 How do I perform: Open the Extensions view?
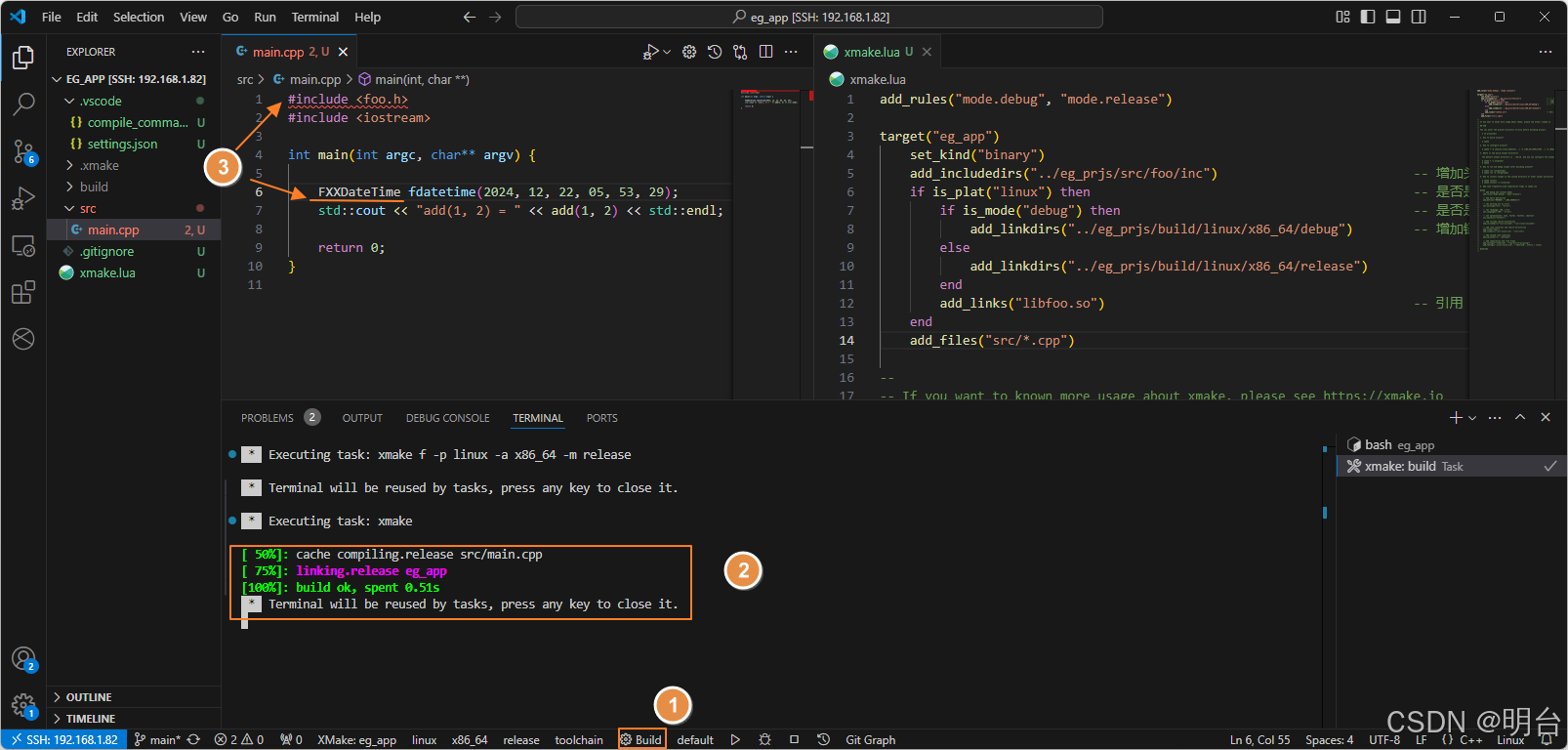click(23, 292)
